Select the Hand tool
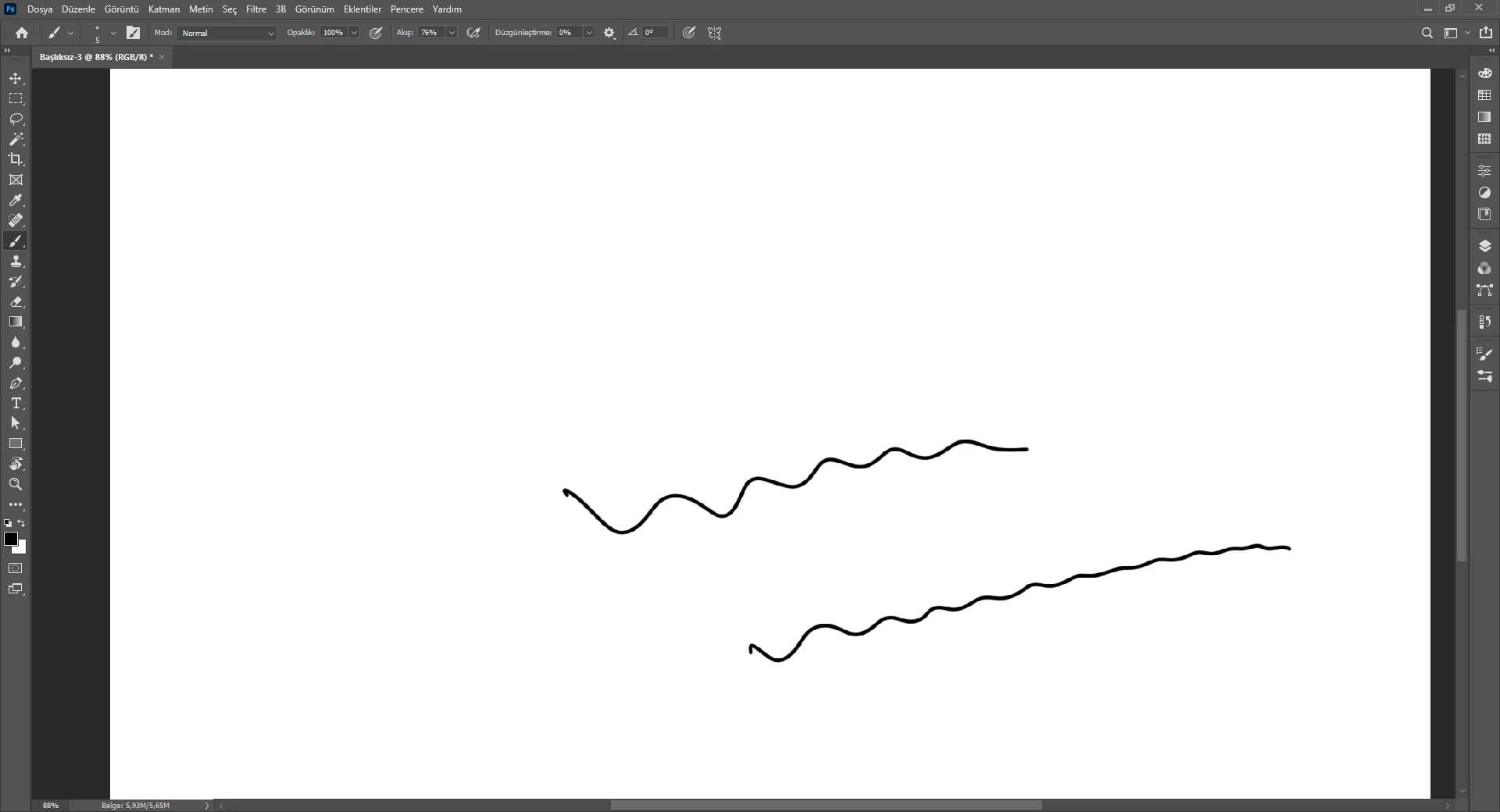Viewport: 1500px width, 812px height. 16,465
